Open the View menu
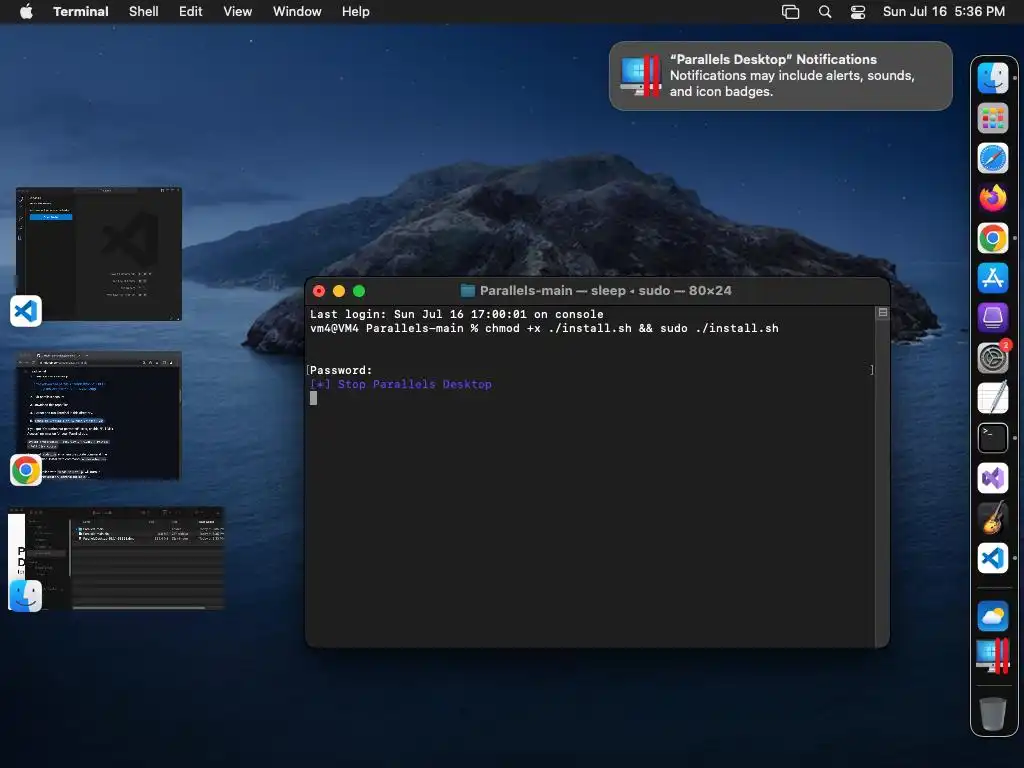 point(238,12)
